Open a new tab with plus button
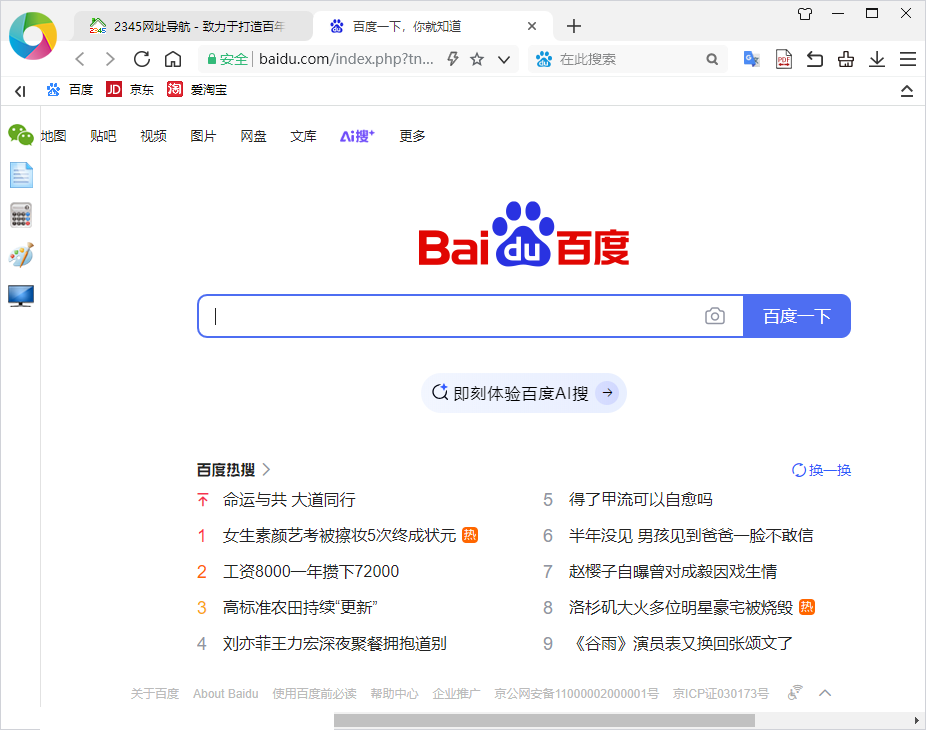 click(573, 26)
